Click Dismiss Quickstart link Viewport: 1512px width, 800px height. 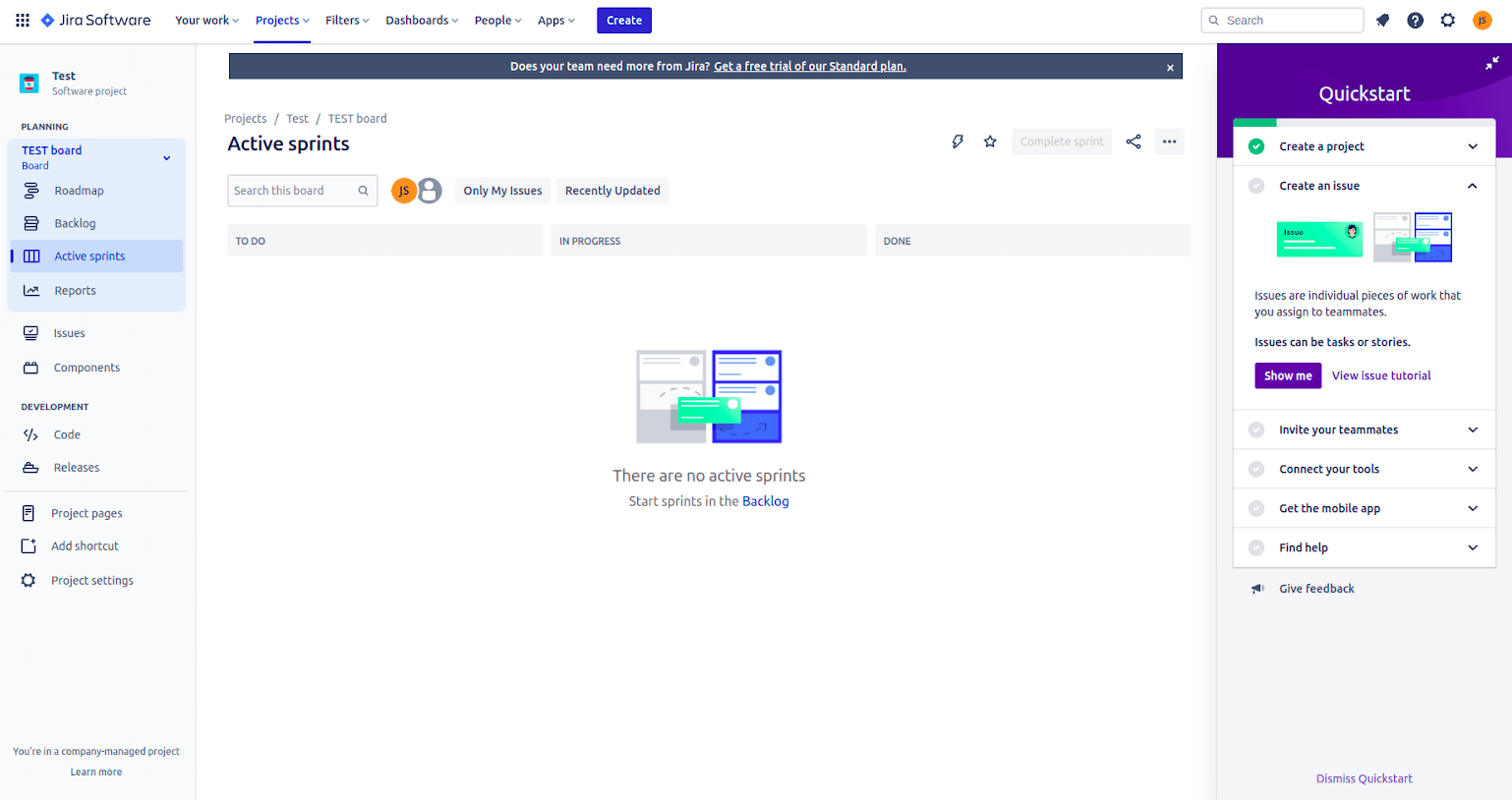[x=1364, y=778]
